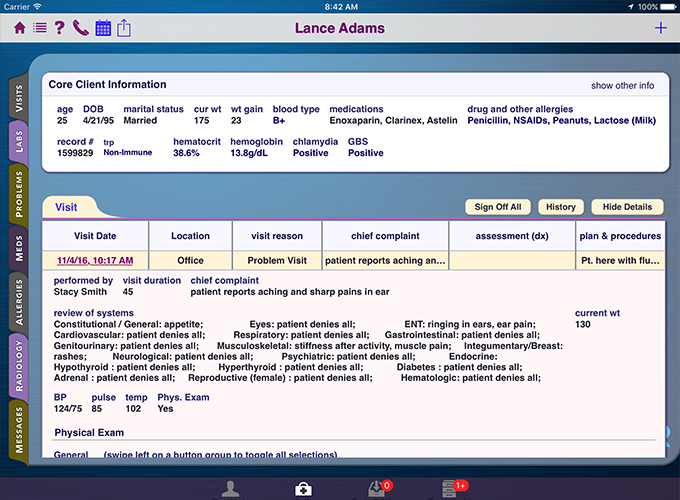Tap temp value 102
This screenshot has height=500, width=680.
pyautogui.click(x=133, y=408)
